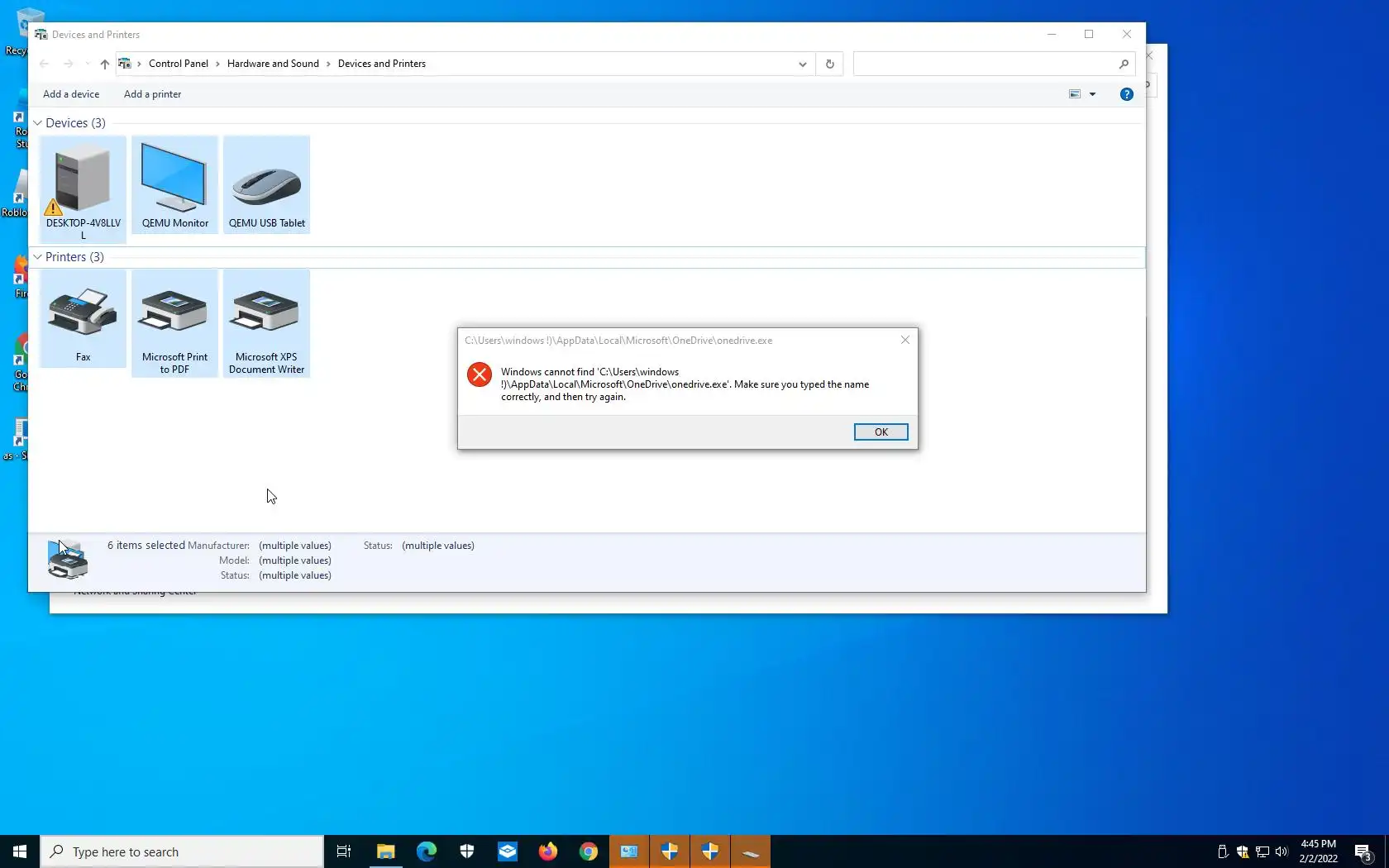Click the Back navigation arrow
Viewport: 1389px width, 868px height.
[45, 64]
